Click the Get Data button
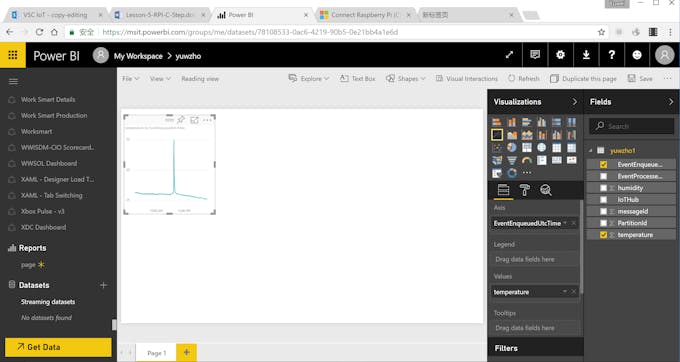Viewport: 680px width, 362px height. coord(58,347)
